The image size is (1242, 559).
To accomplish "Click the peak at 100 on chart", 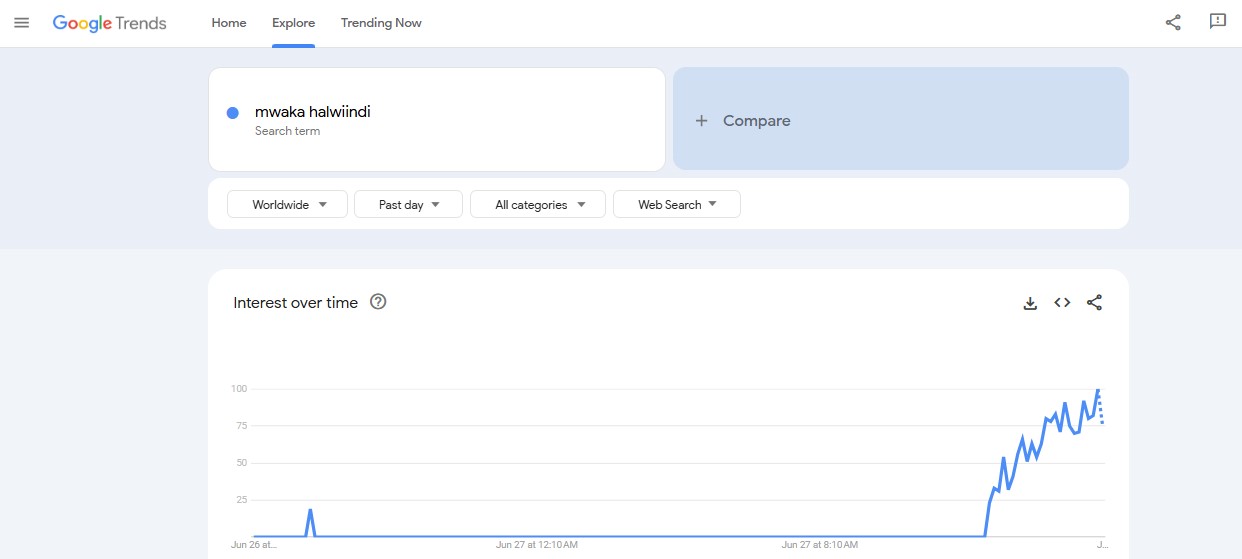I will (x=1098, y=389).
